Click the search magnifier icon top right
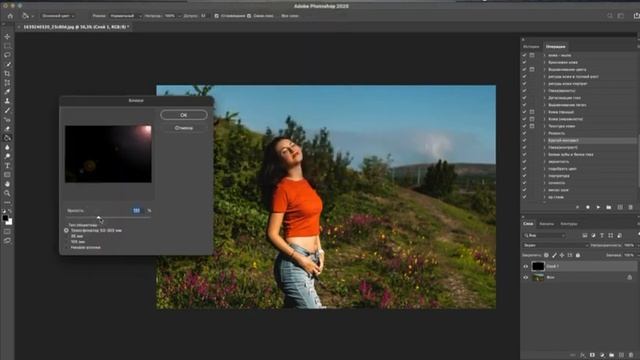This screenshot has height=360, width=640. 610,16
